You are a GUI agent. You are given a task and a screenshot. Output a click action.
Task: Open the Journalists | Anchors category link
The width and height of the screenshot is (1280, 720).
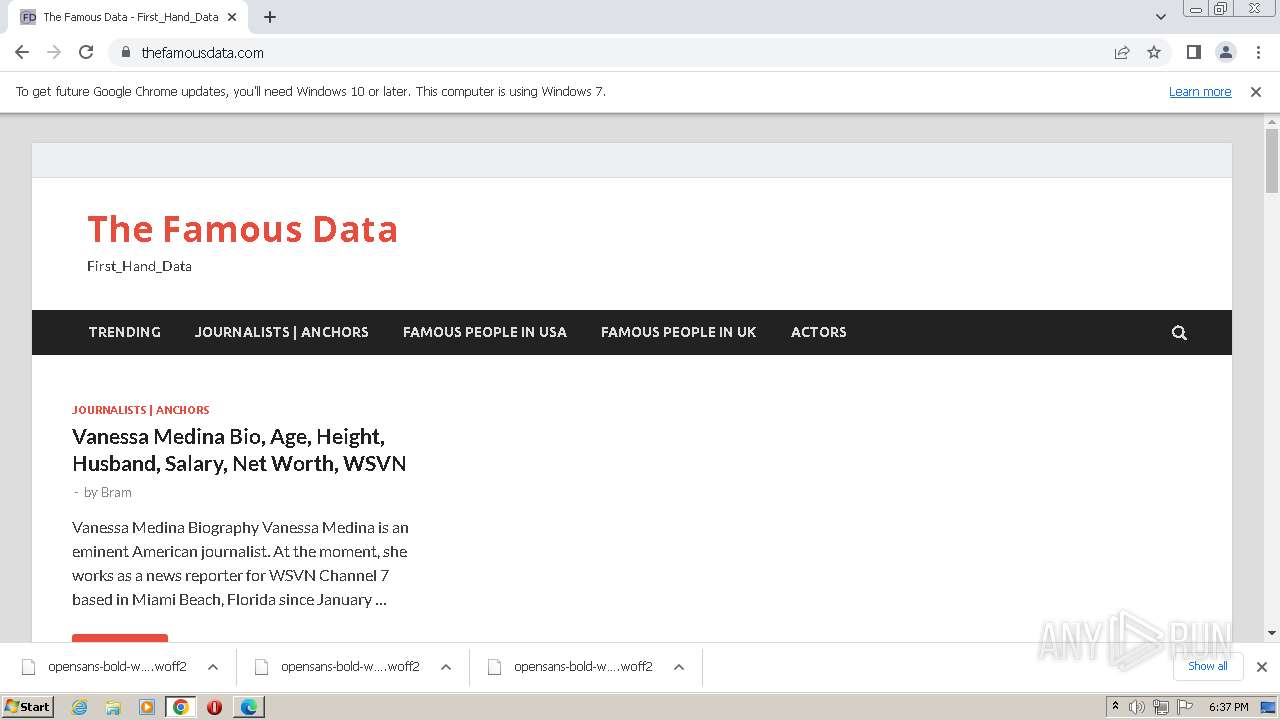[x=141, y=410]
